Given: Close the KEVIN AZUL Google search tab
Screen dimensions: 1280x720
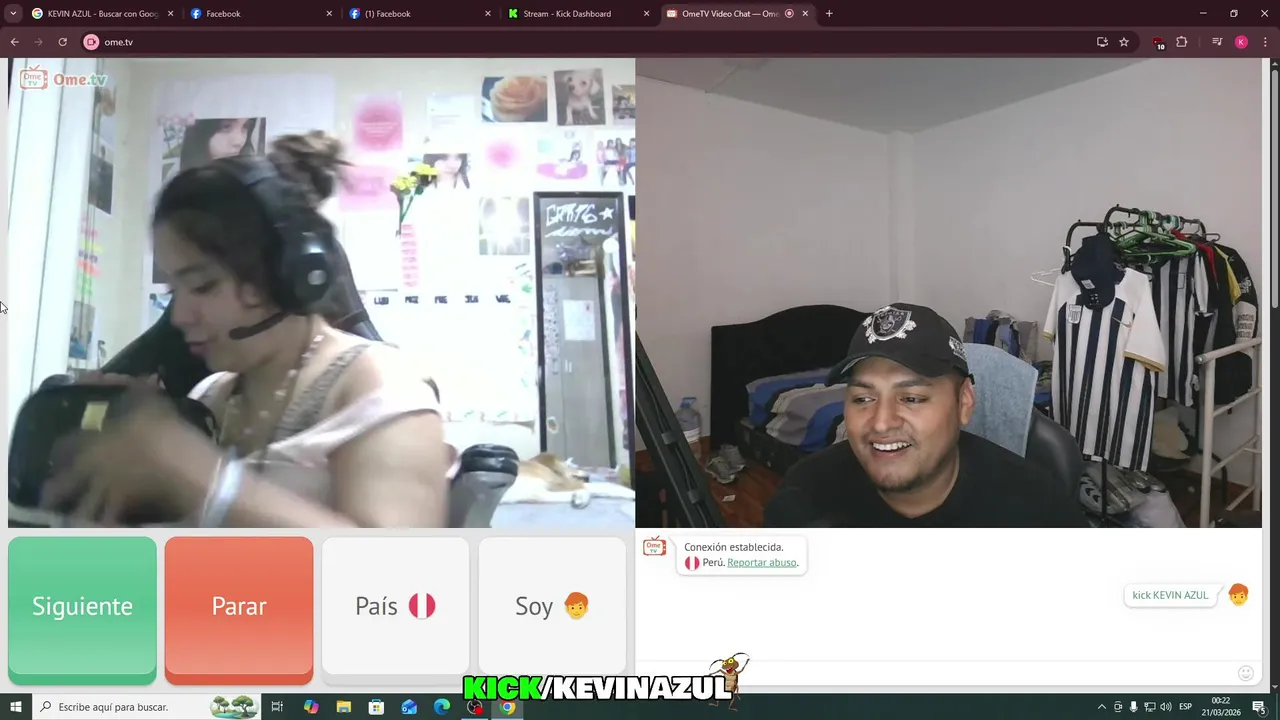Looking at the screenshot, I should pyautogui.click(x=170, y=14).
